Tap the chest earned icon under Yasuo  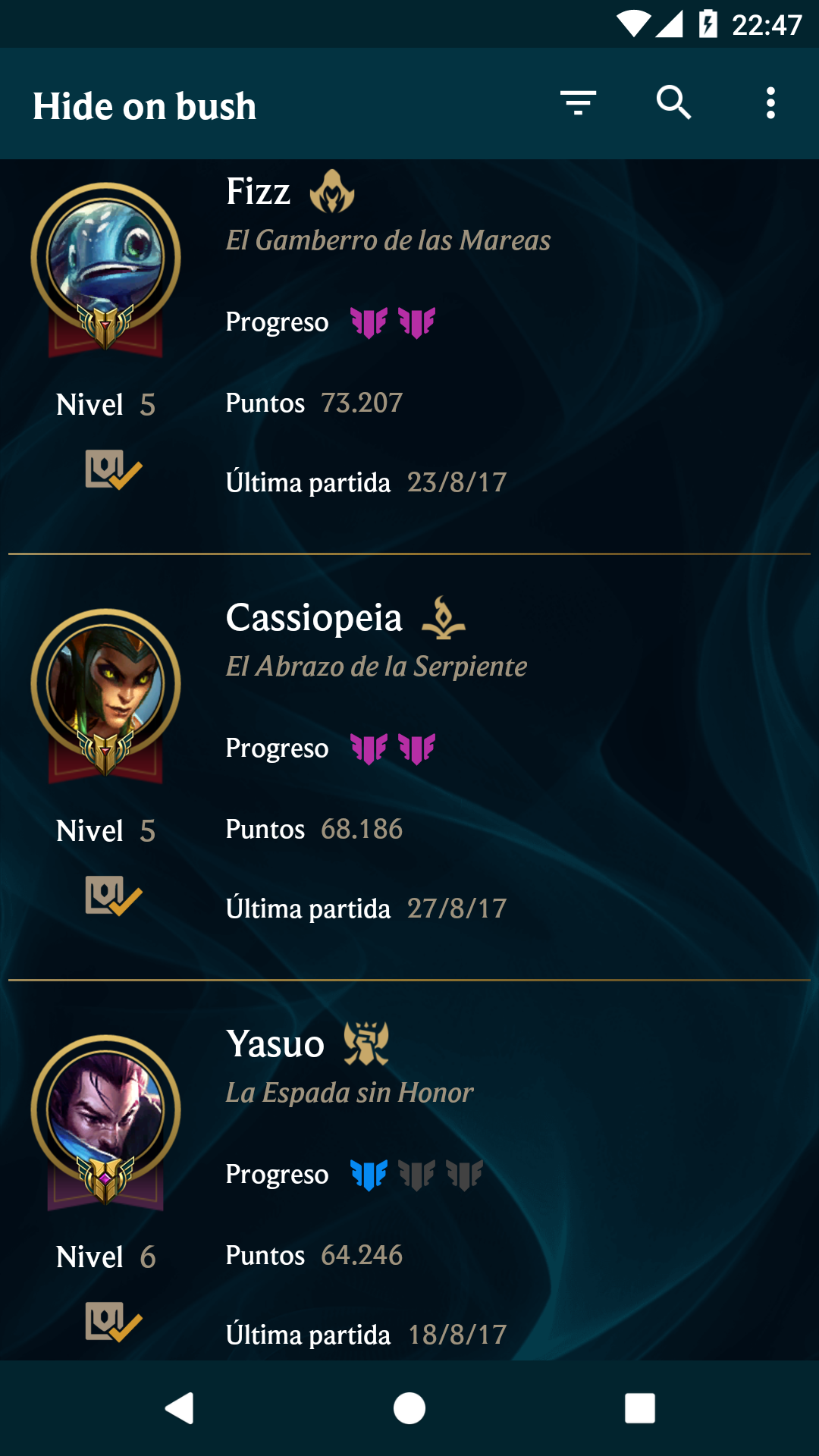pos(114,1322)
